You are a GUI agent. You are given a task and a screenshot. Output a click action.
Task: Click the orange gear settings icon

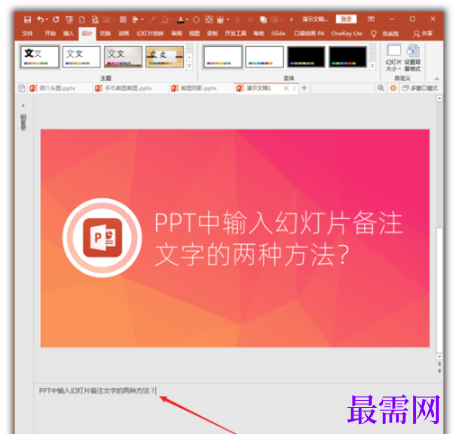tap(393, 88)
